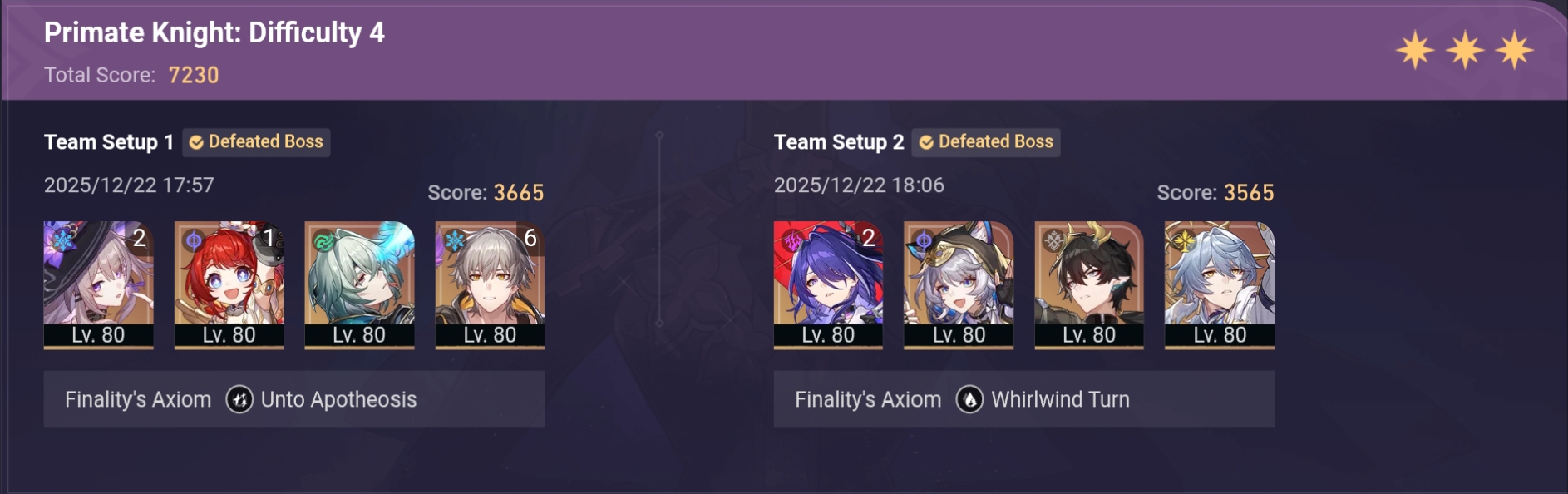The width and height of the screenshot is (1568, 494).
Task: Open the Finality's Axiom Whirlwind Turn panel
Action: pos(1024,399)
